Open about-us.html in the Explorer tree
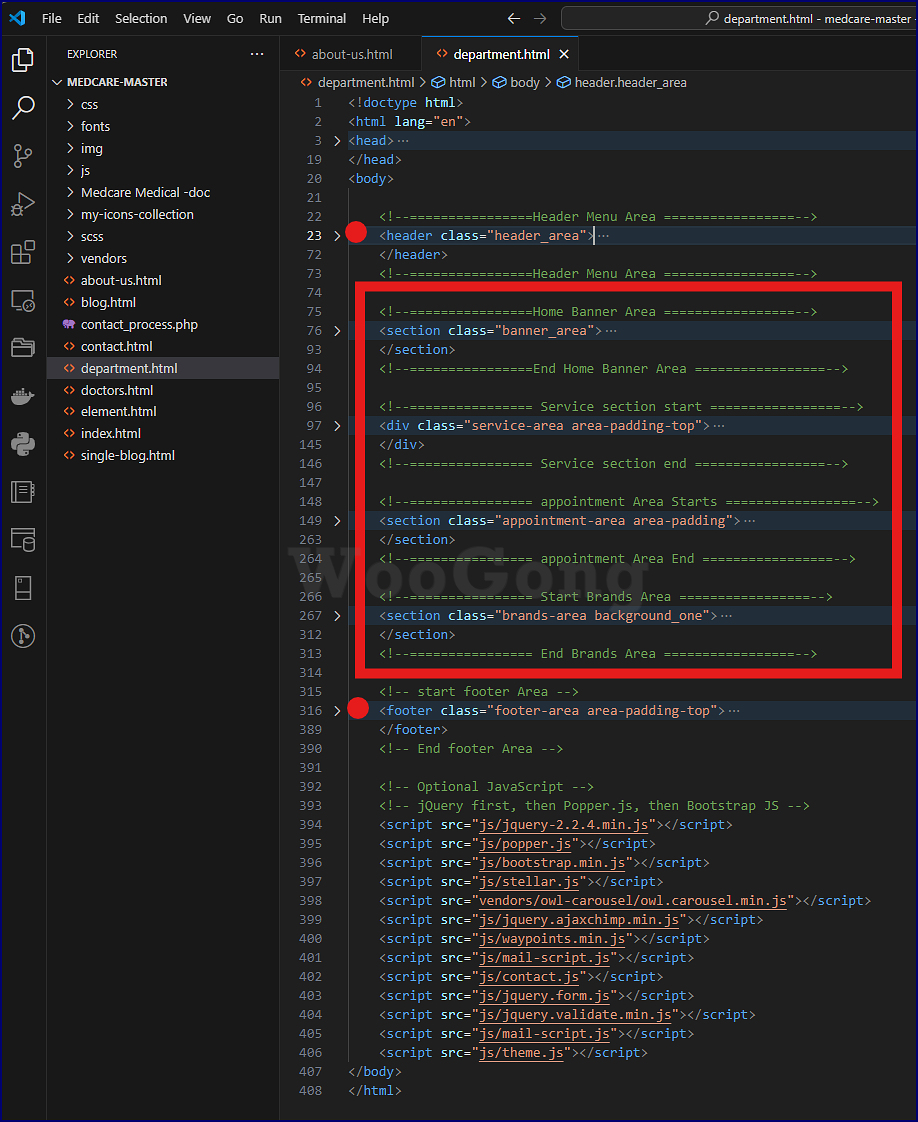The image size is (918, 1122). click(163, 280)
